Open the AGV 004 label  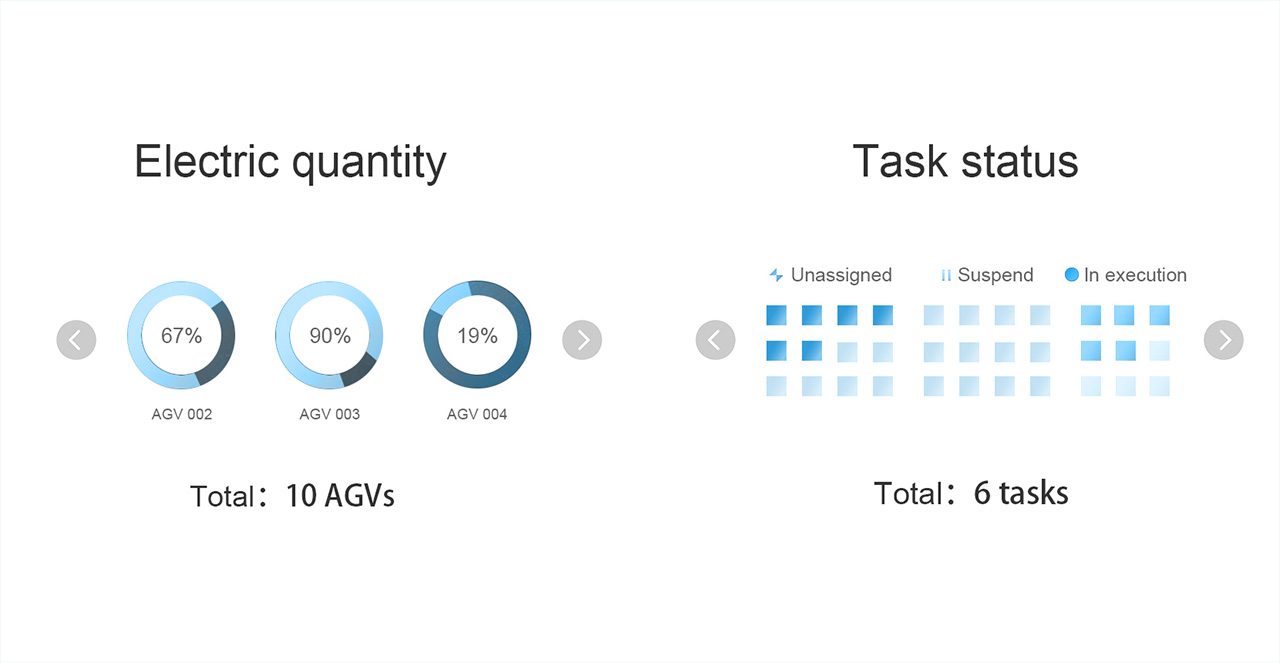(477, 414)
